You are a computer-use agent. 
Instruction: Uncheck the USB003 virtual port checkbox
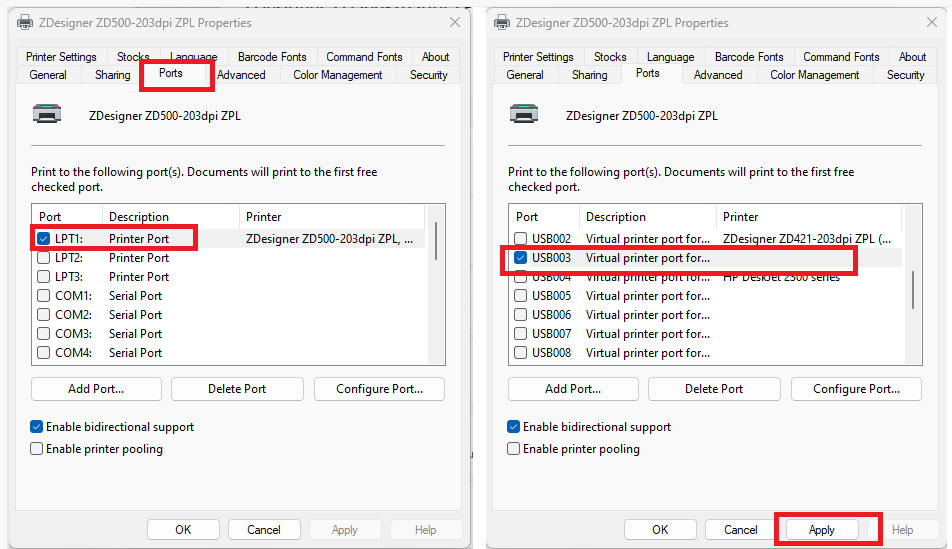click(521, 258)
